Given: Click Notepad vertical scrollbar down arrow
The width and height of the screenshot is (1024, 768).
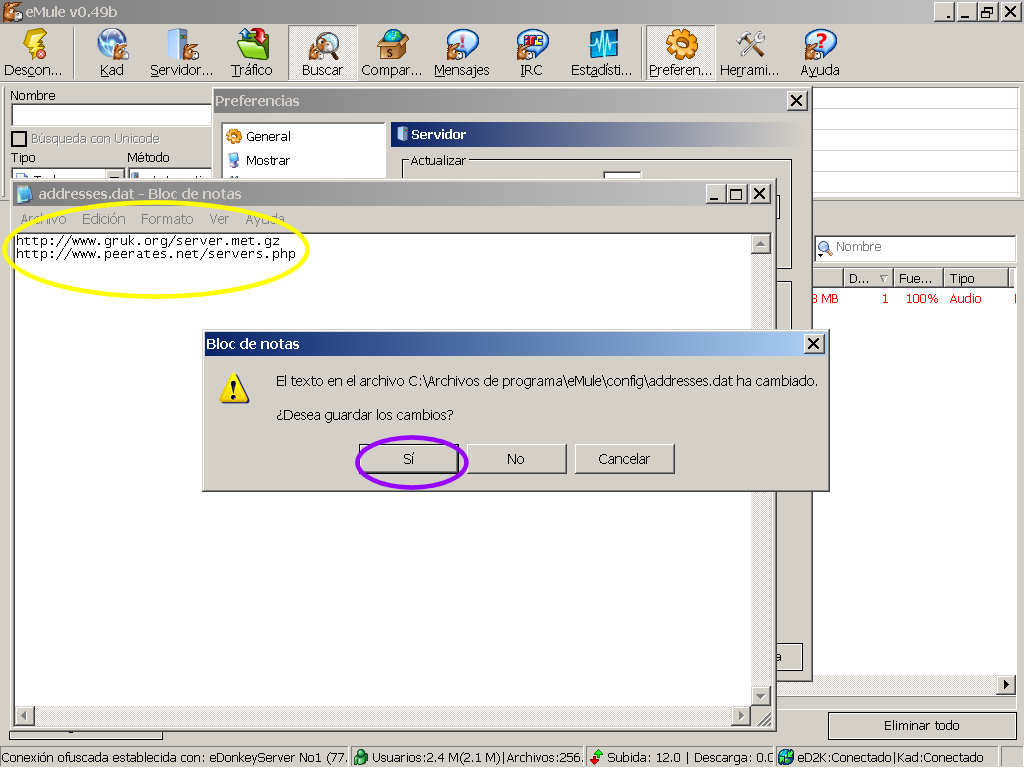Looking at the screenshot, I should coord(761,695).
